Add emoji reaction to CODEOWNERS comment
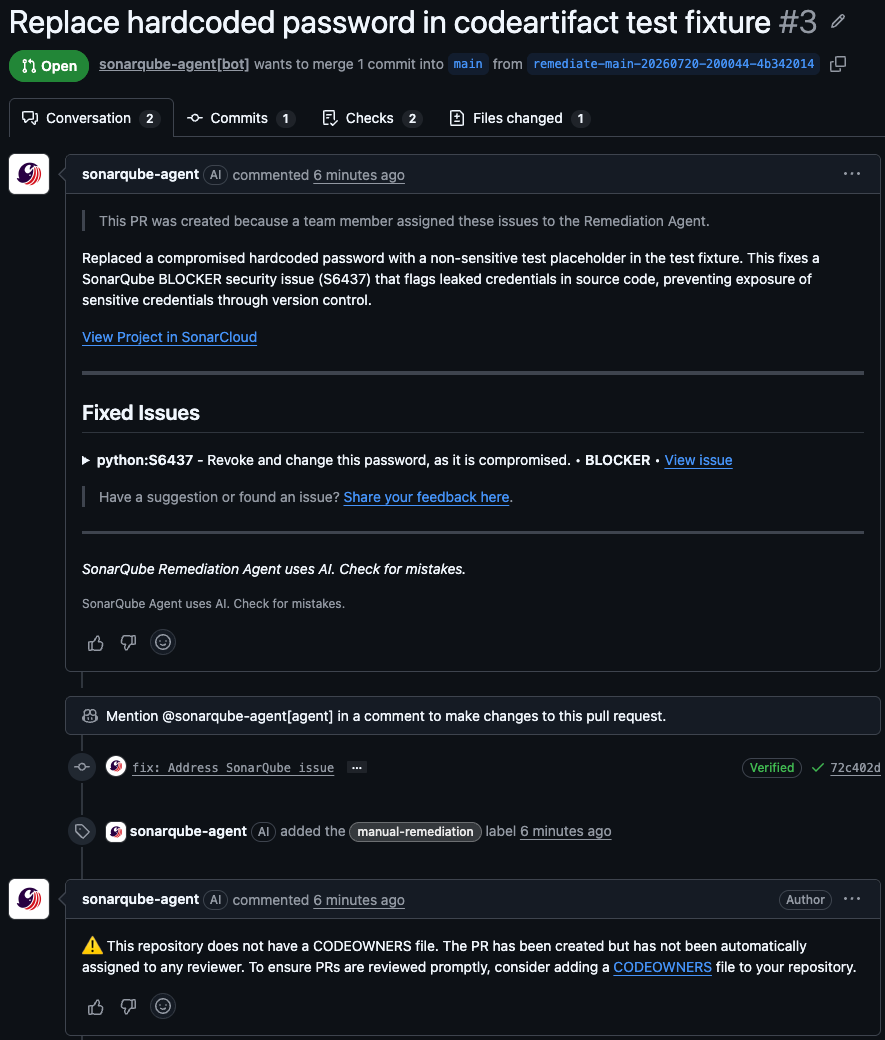The image size is (885, 1040). (x=163, y=1006)
